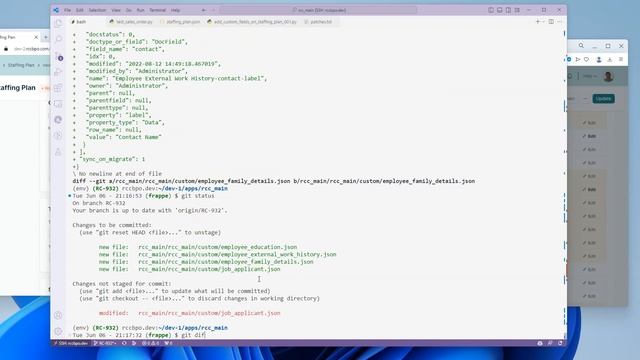Open notifications bell in status bar

coord(560,343)
